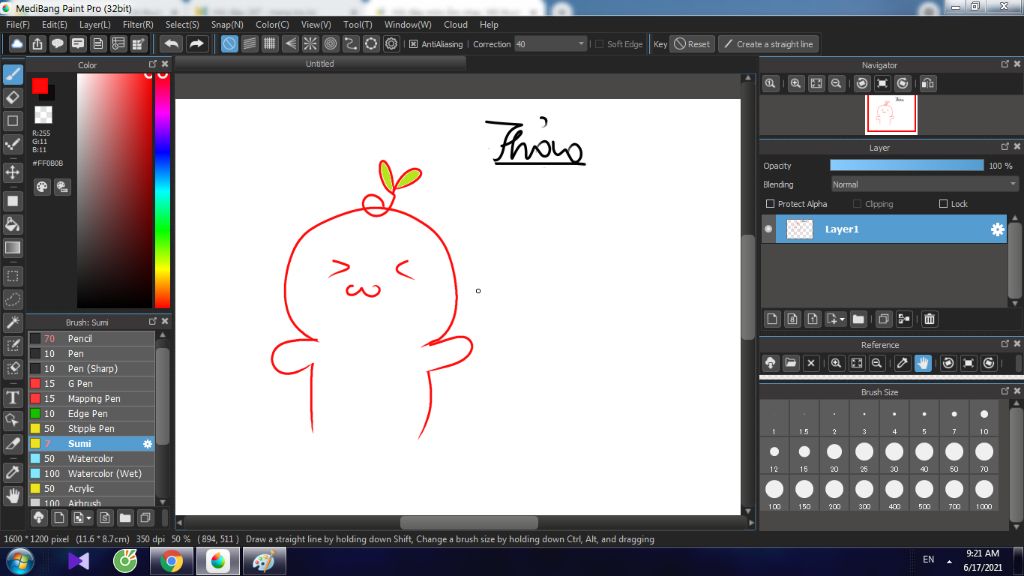The width and height of the screenshot is (1024, 576).
Task: Zoom in using Navigator panel
Action: coord(795,84)
